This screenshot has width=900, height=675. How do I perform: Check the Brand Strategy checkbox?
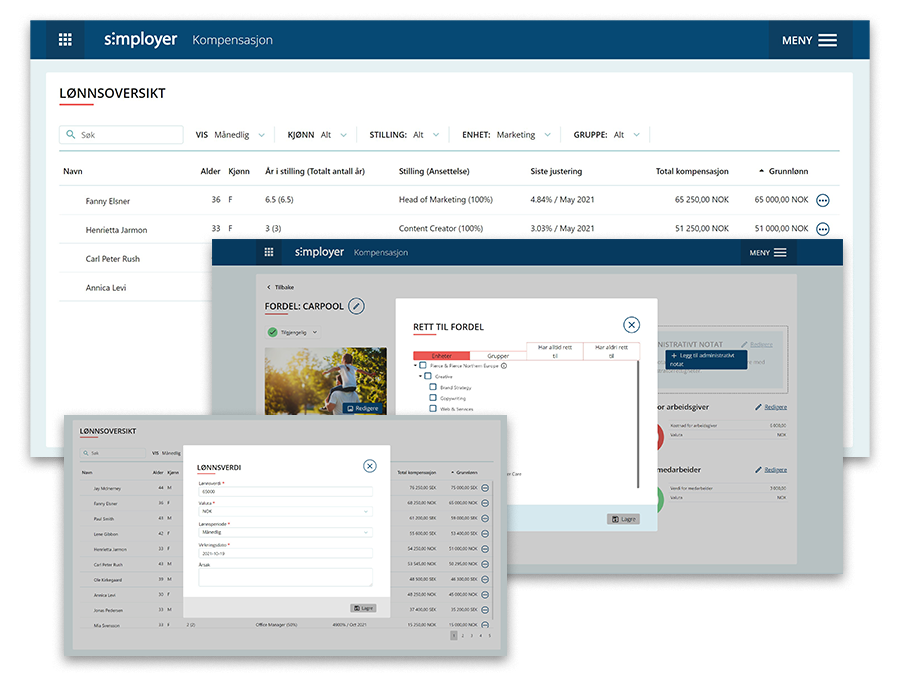coord(433,387)
